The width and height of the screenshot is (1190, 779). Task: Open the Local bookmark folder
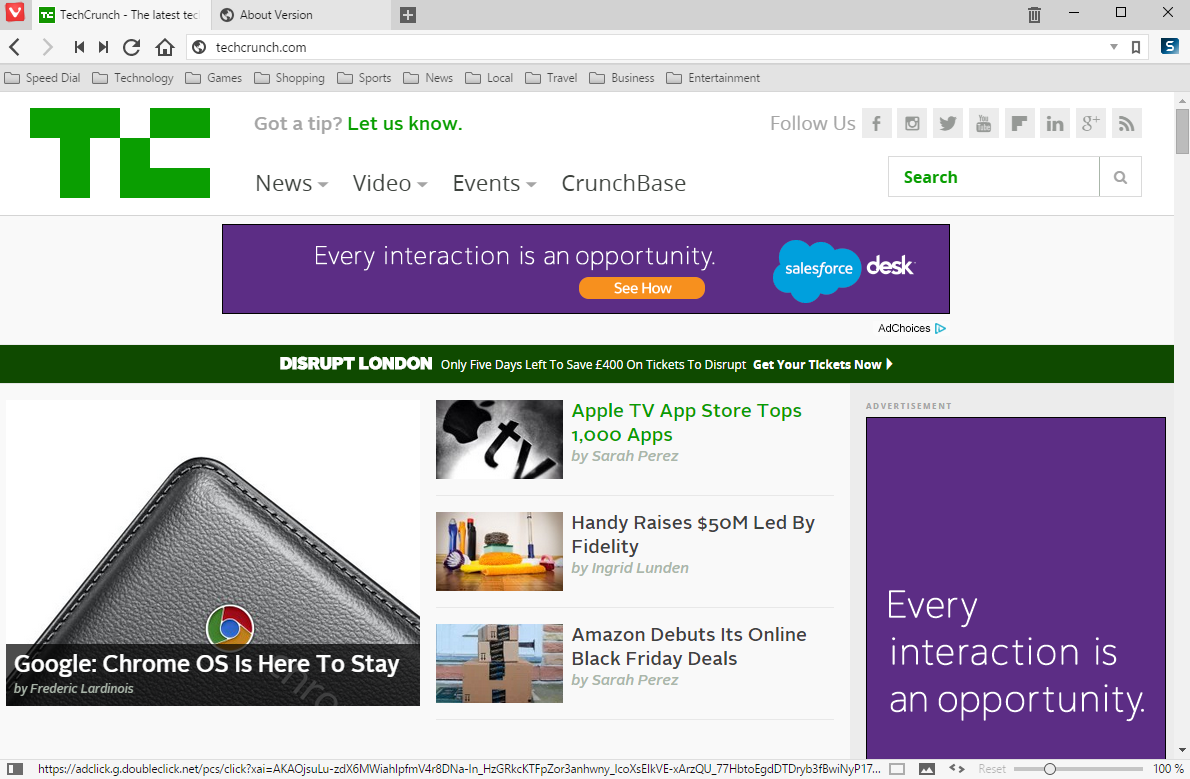coord(490,77)
